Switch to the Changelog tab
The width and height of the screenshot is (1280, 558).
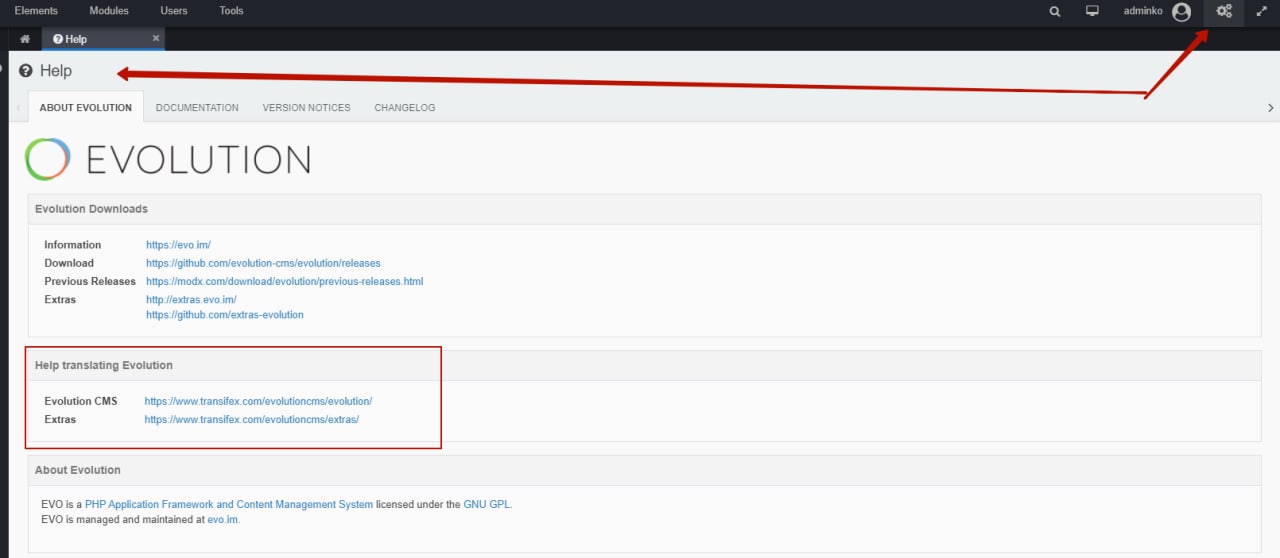click(x=405, y=107)
